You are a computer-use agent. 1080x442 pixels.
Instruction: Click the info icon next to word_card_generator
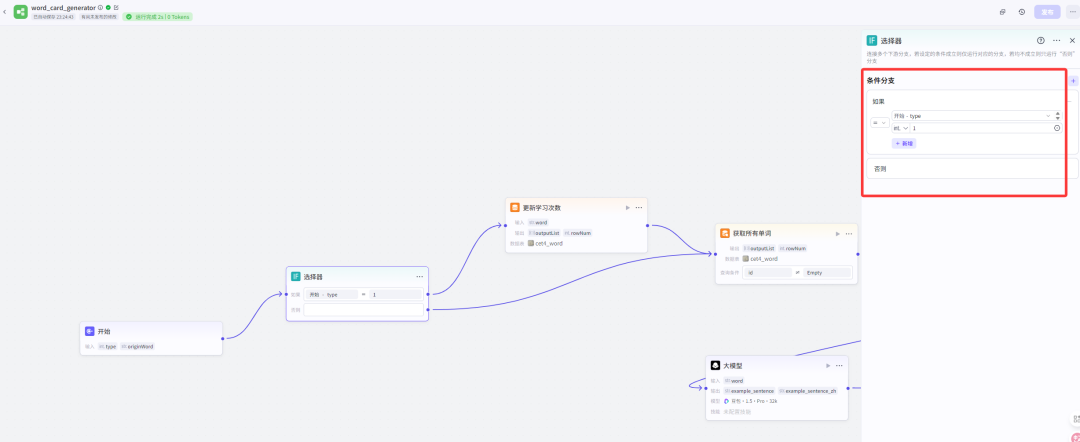pos(100,7)
